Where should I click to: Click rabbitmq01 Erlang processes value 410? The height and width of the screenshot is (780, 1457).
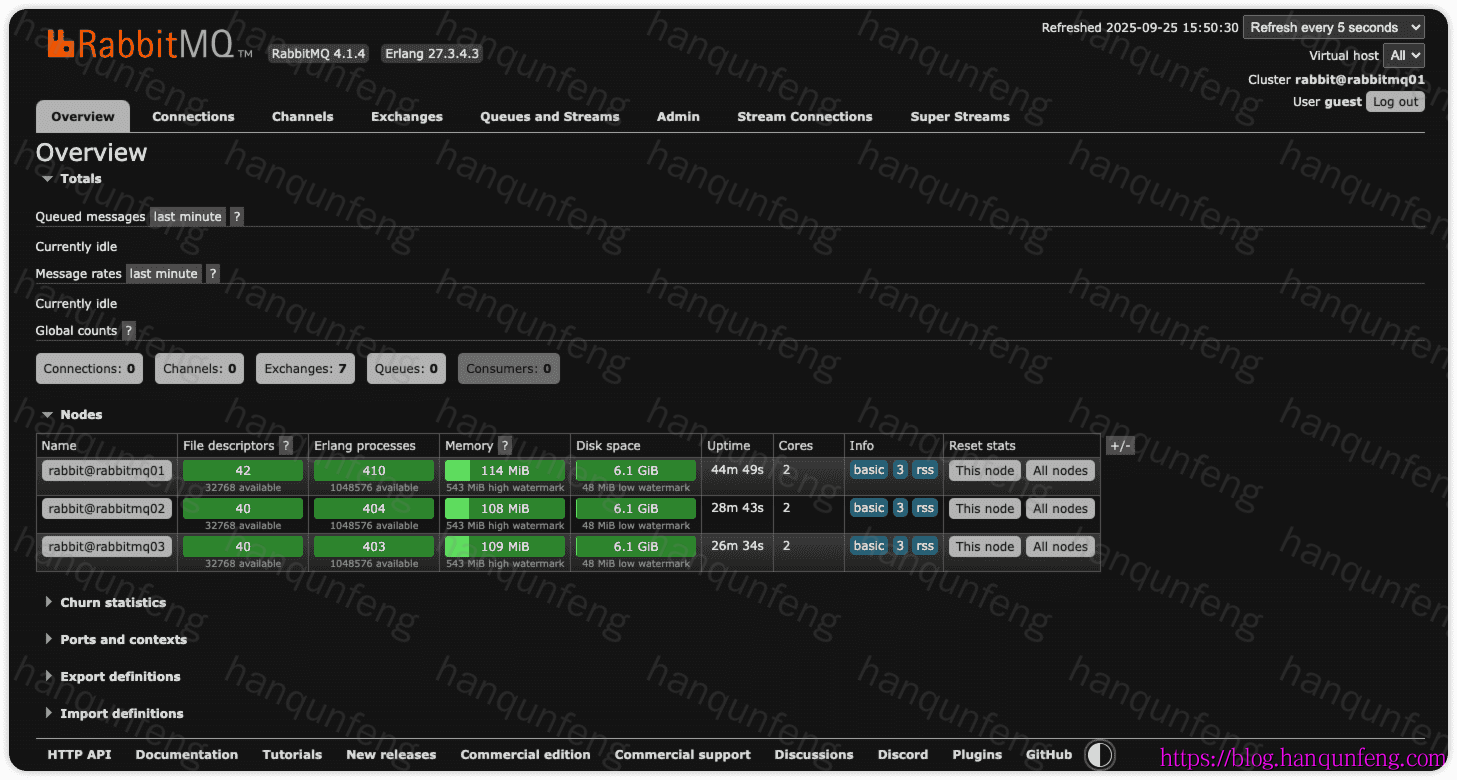[374, 471]
